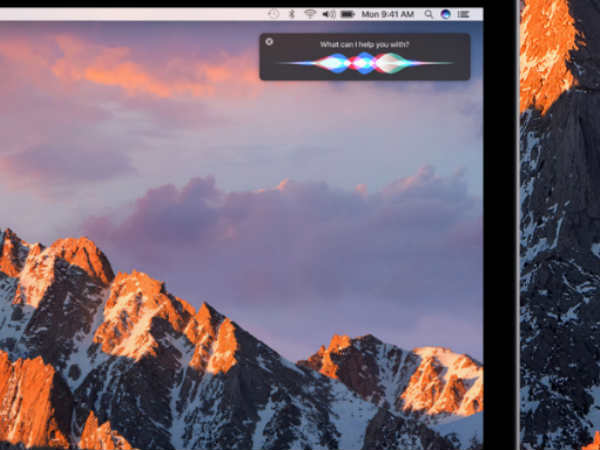Click the colorful Siri waveform
The width and height of the screenshot is (600, 450).
(364, 63)
